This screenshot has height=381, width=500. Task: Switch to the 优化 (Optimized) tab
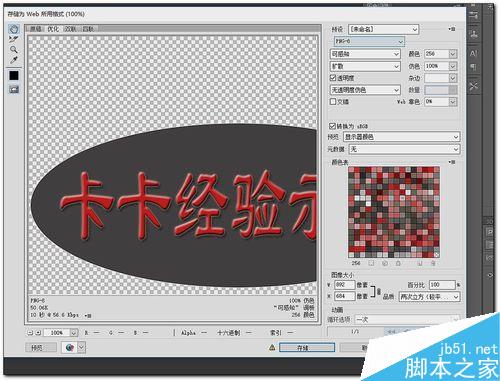pos(53,29)
